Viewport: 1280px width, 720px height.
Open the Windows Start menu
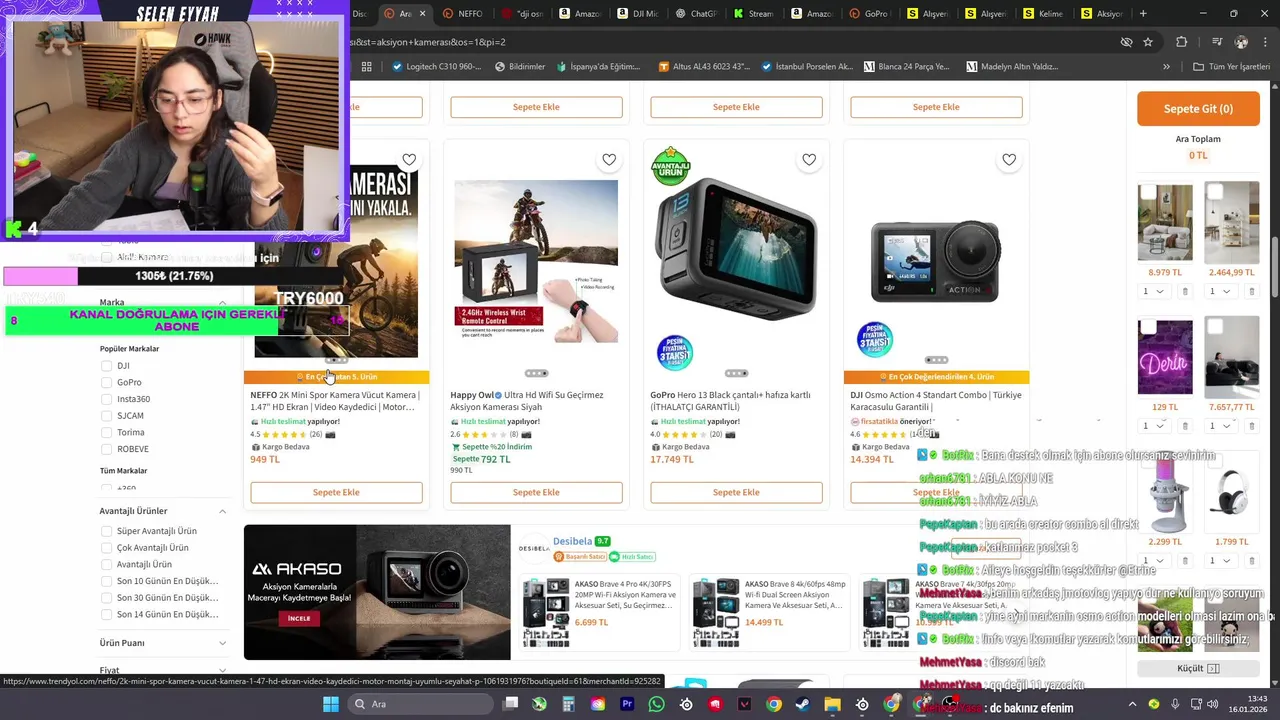click(x=330, y=704)
